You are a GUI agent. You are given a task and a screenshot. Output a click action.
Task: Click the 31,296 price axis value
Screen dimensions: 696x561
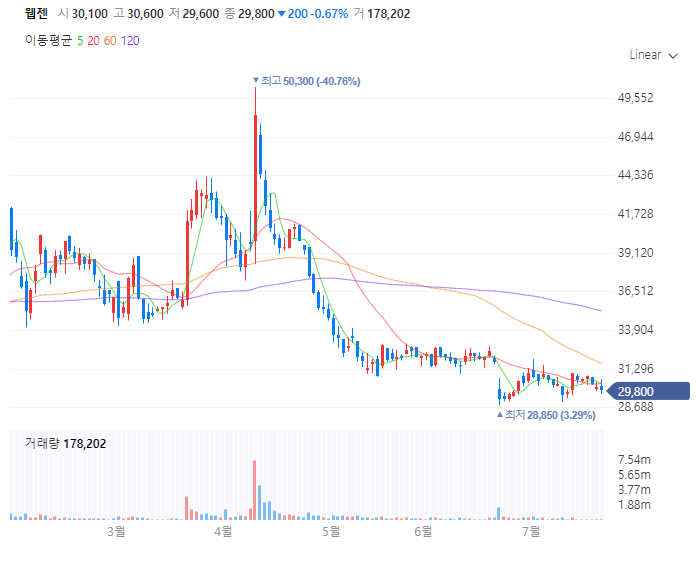[636, 368]
